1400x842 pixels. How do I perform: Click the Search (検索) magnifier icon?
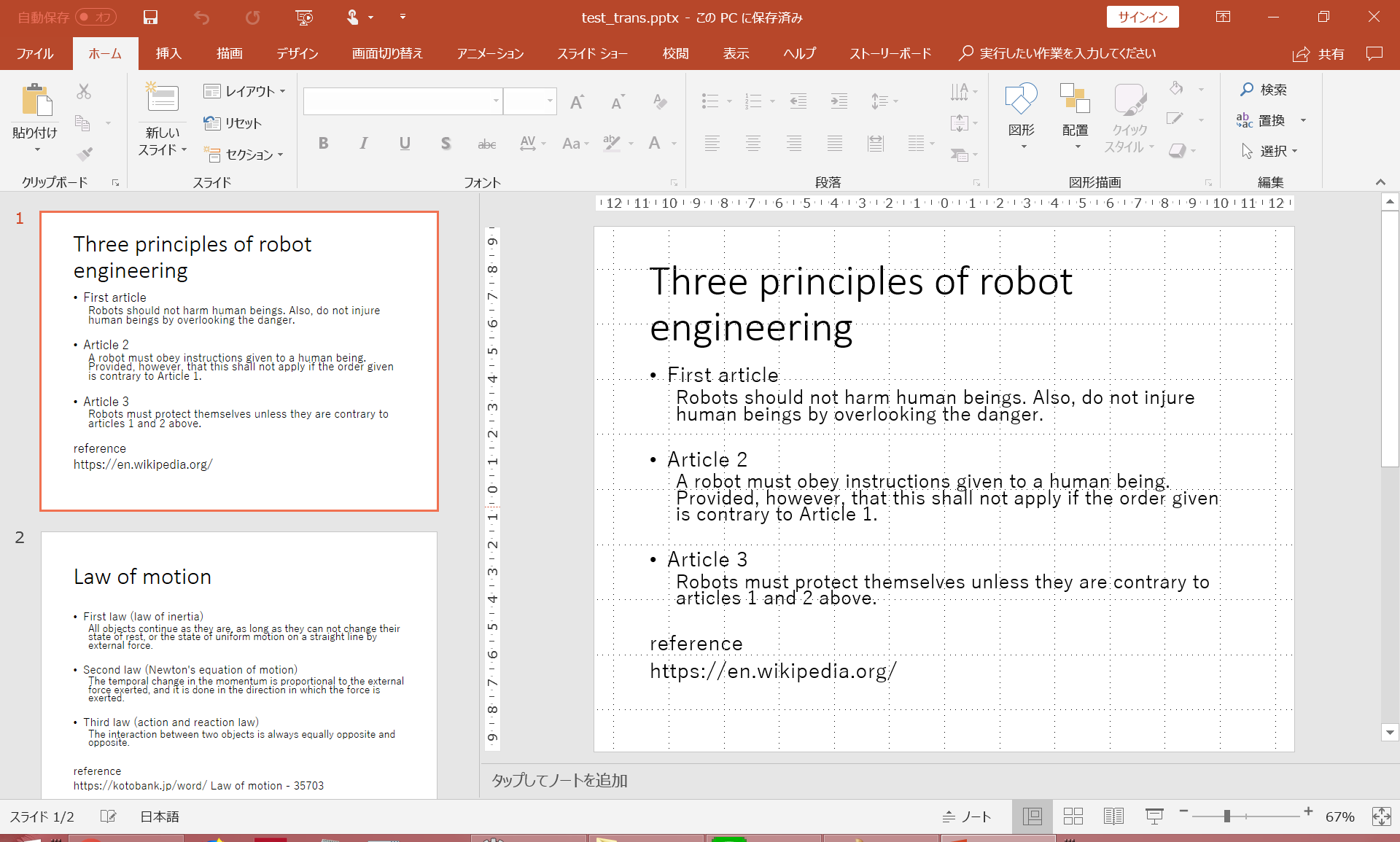tap(1247, 89)
